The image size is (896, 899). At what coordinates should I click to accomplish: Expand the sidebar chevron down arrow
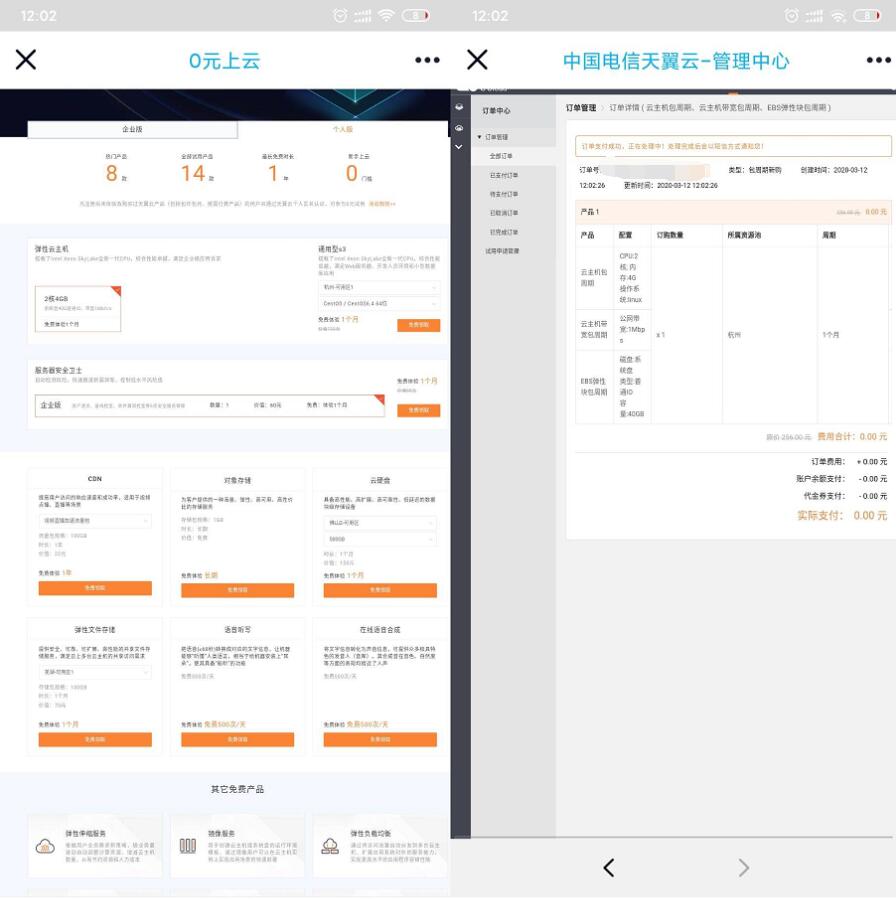460,147
